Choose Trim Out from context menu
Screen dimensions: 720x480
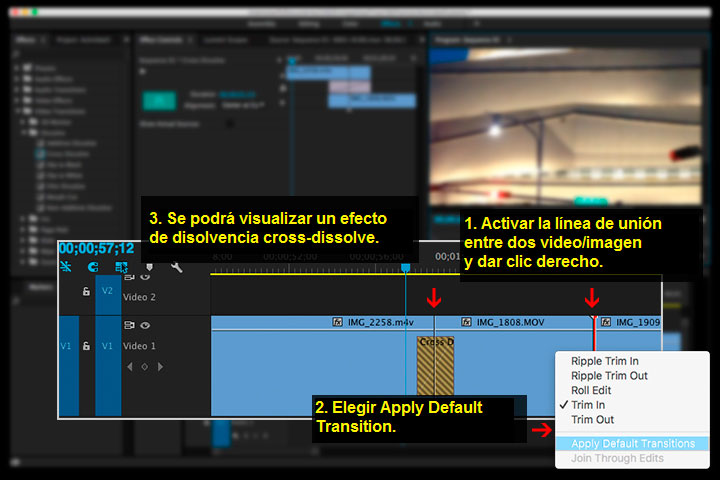click(x=632, y=420)
